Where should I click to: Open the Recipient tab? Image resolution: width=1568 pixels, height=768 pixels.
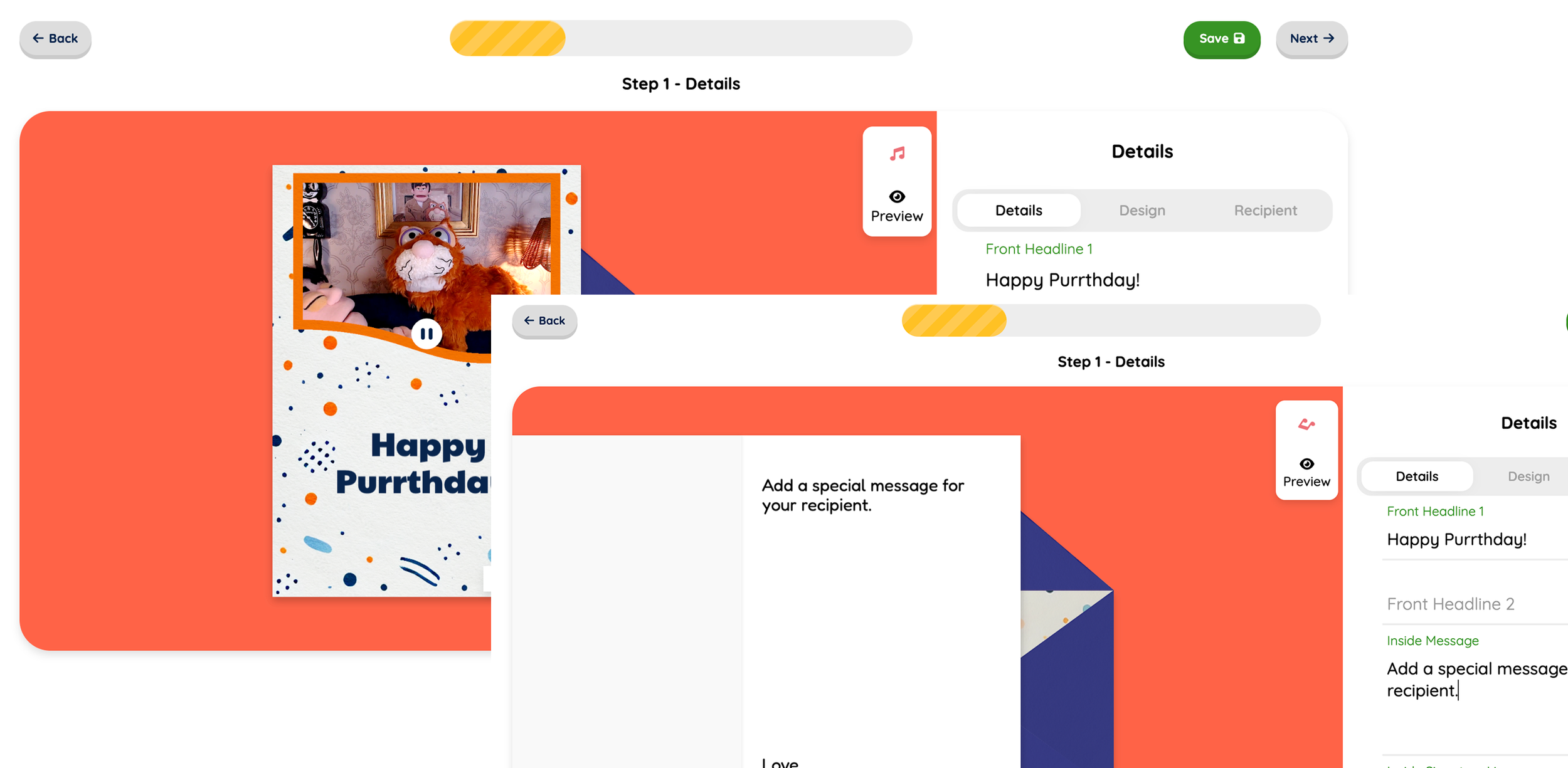coord(1265,211)
